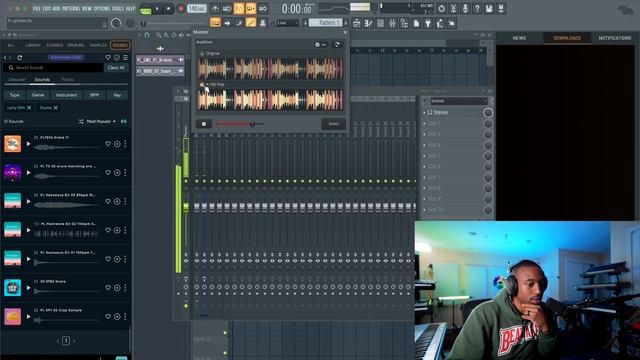Open more options for the sixth sound
640x360 pixels.
[125, 288]
